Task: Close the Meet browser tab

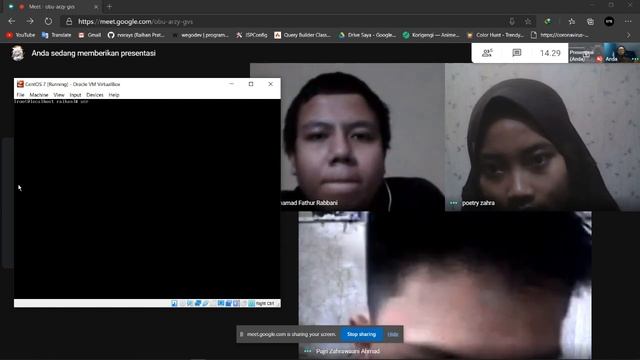Action: point(96,7)
